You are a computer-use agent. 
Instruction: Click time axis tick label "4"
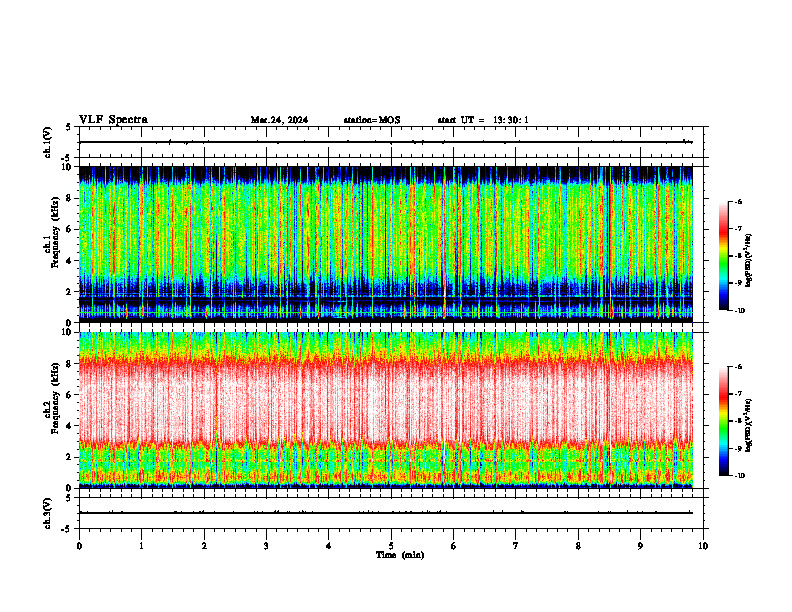tap(328, 546)
